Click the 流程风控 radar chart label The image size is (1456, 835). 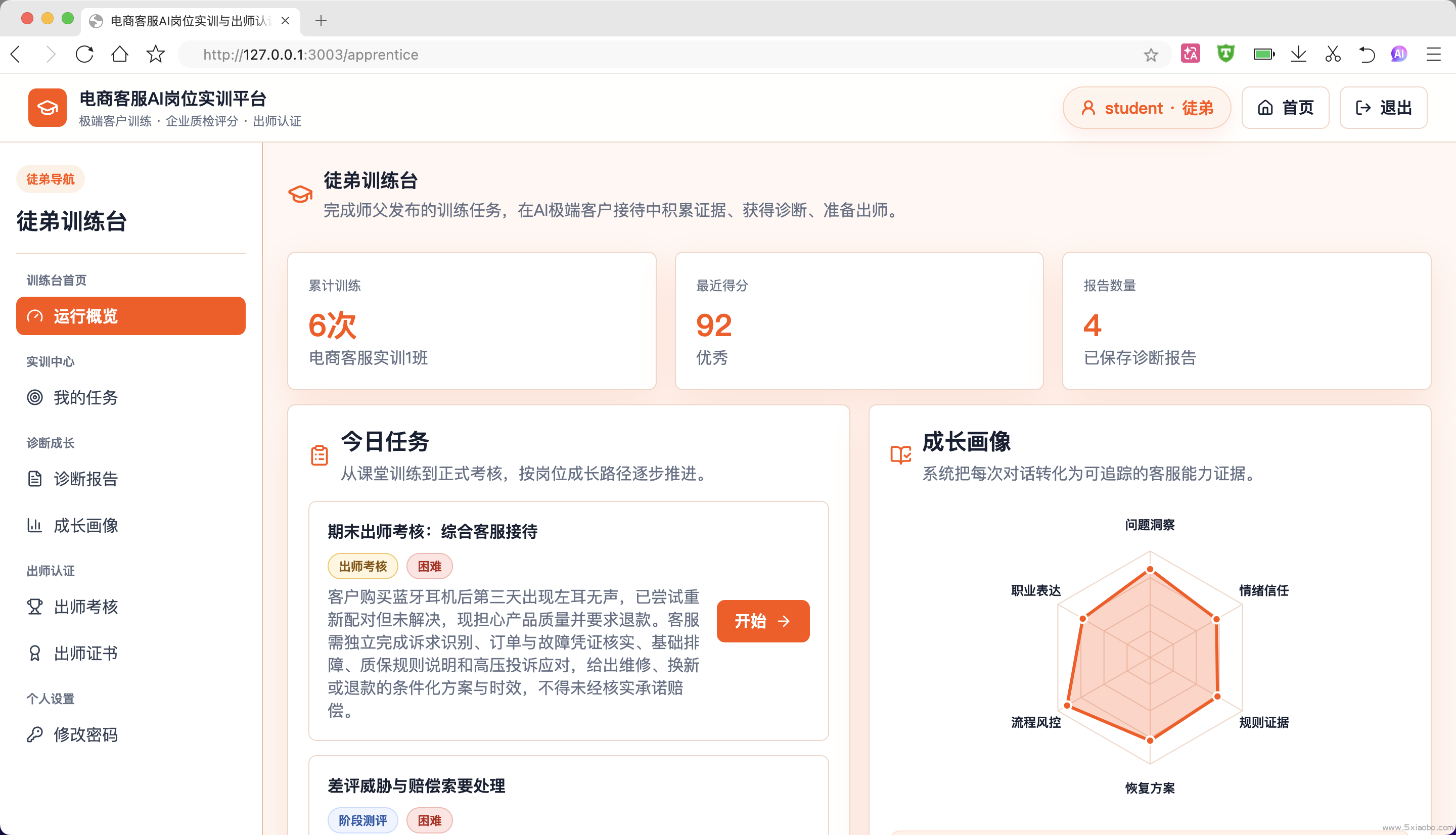(1036, 723)
